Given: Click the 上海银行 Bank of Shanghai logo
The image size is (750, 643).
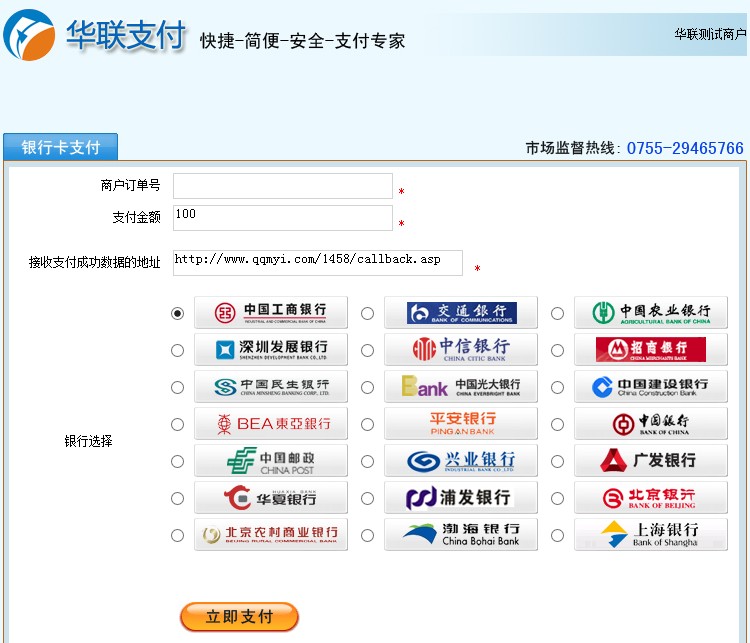Looking at the screenshot, I should pos(651,534).
